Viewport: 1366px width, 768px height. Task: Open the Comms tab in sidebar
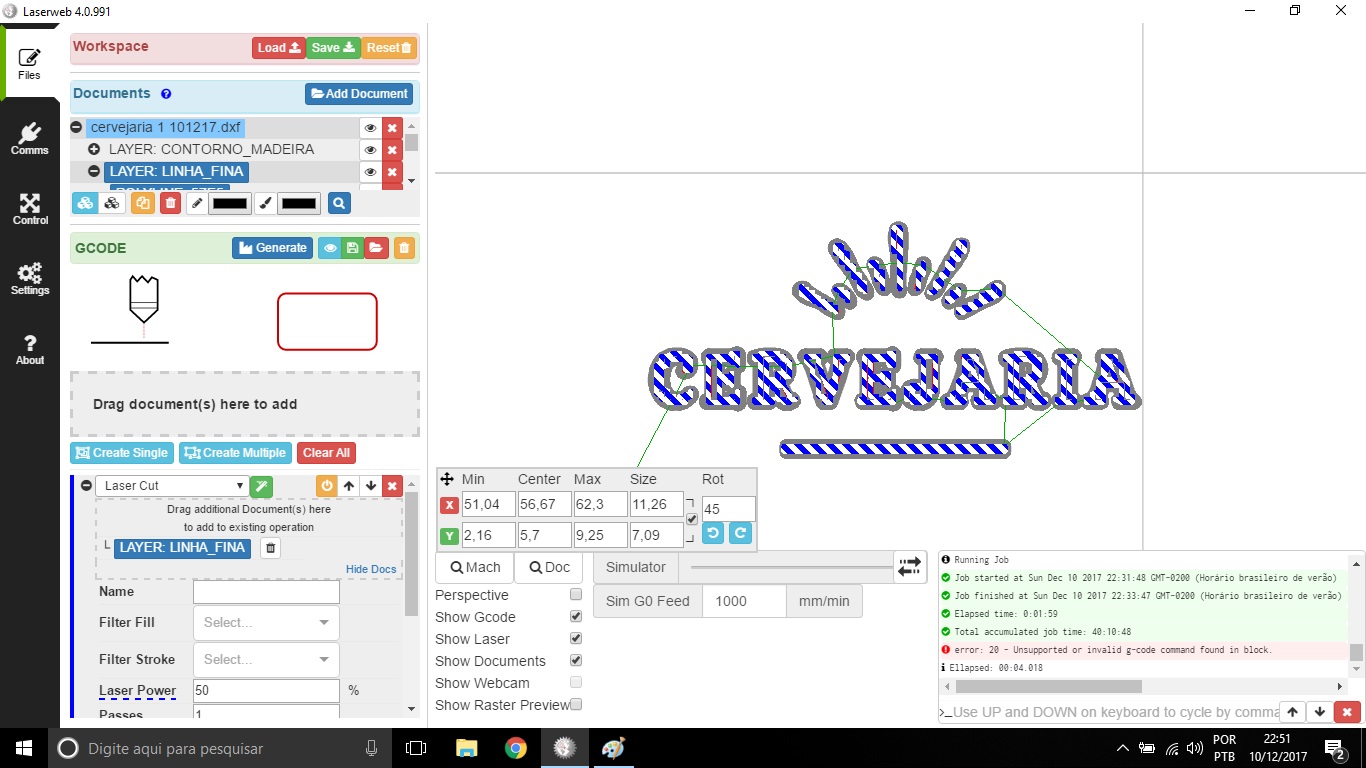coord(30,138)
